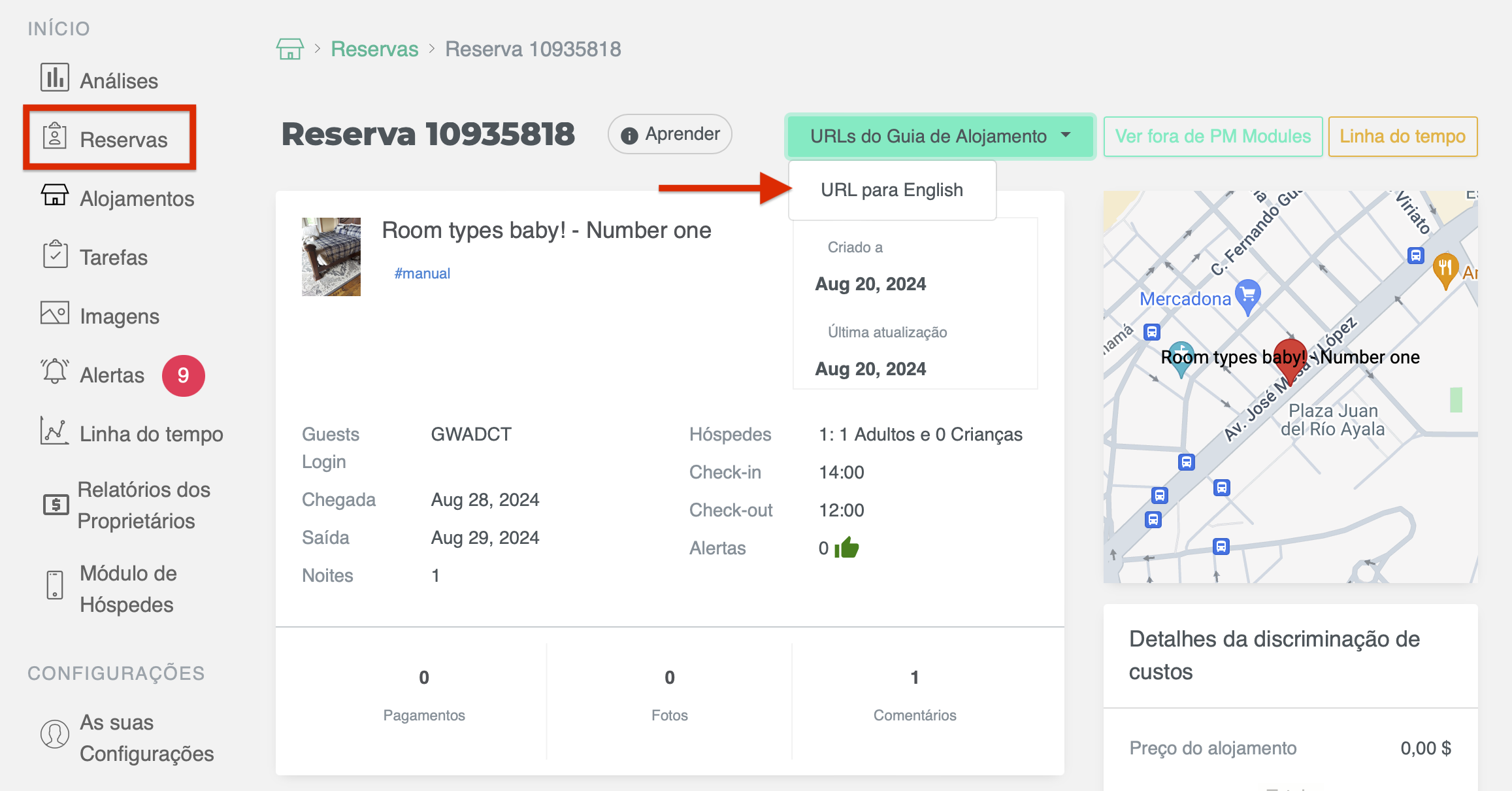This screenshot has height=791, width=1512.
Task: Click the Análises bar chart icon
Action: (55, 78)
